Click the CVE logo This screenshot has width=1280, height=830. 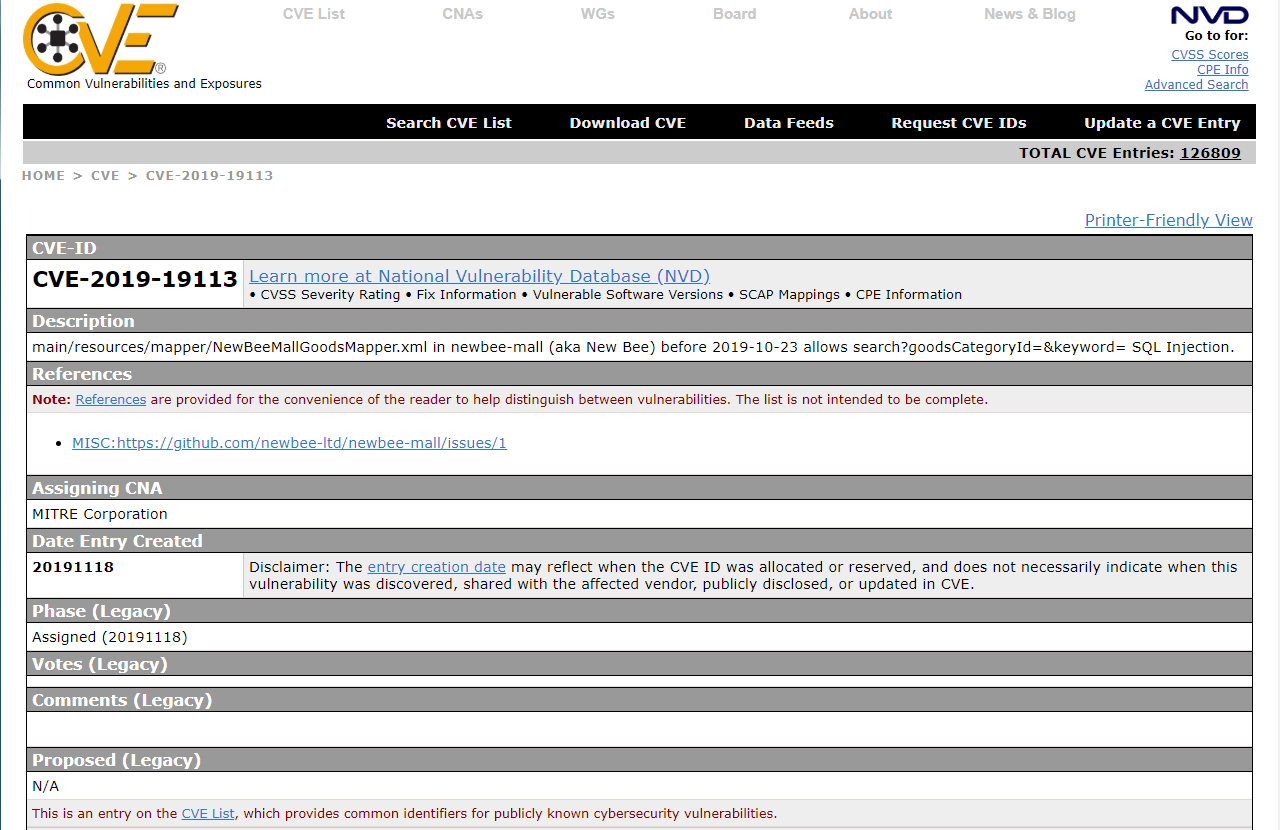(100, 39)
